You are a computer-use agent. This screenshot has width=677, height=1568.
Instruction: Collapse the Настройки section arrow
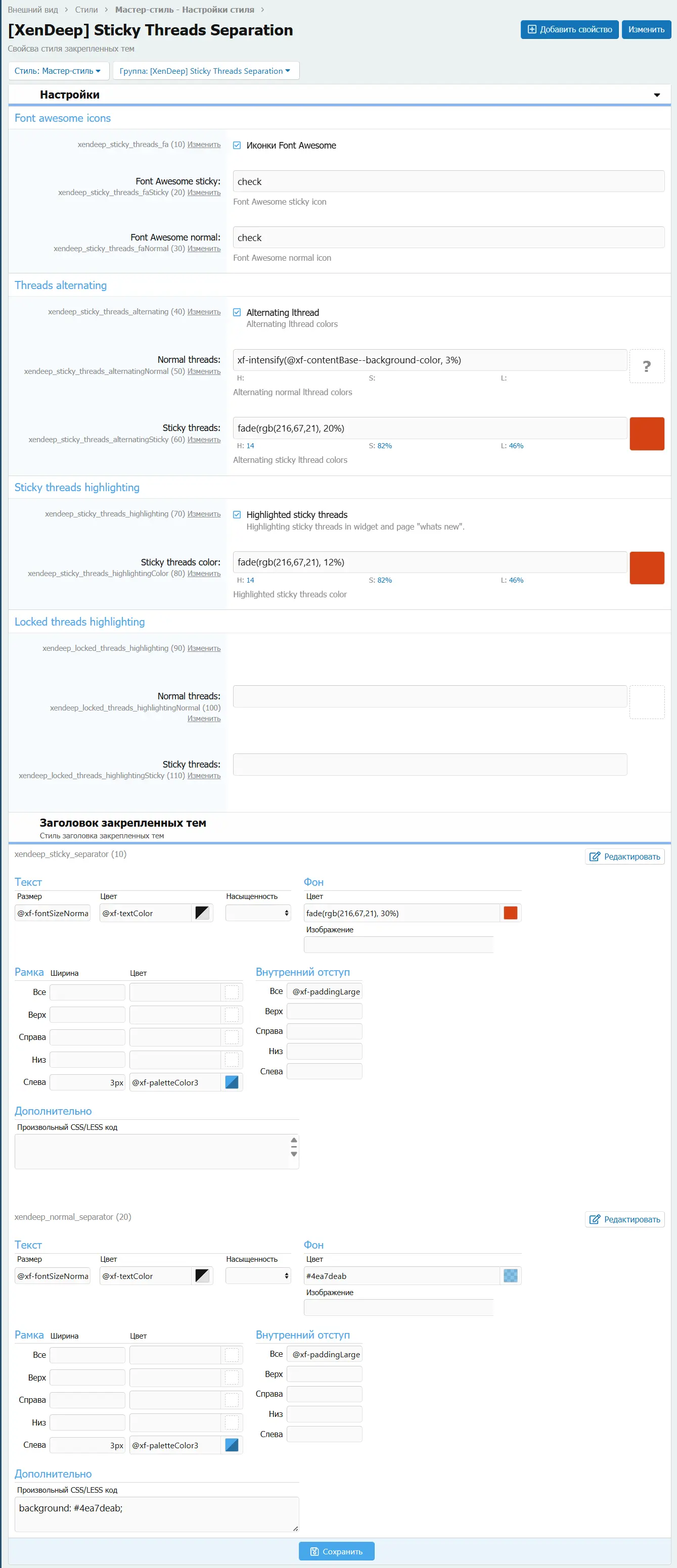(656, 95)
